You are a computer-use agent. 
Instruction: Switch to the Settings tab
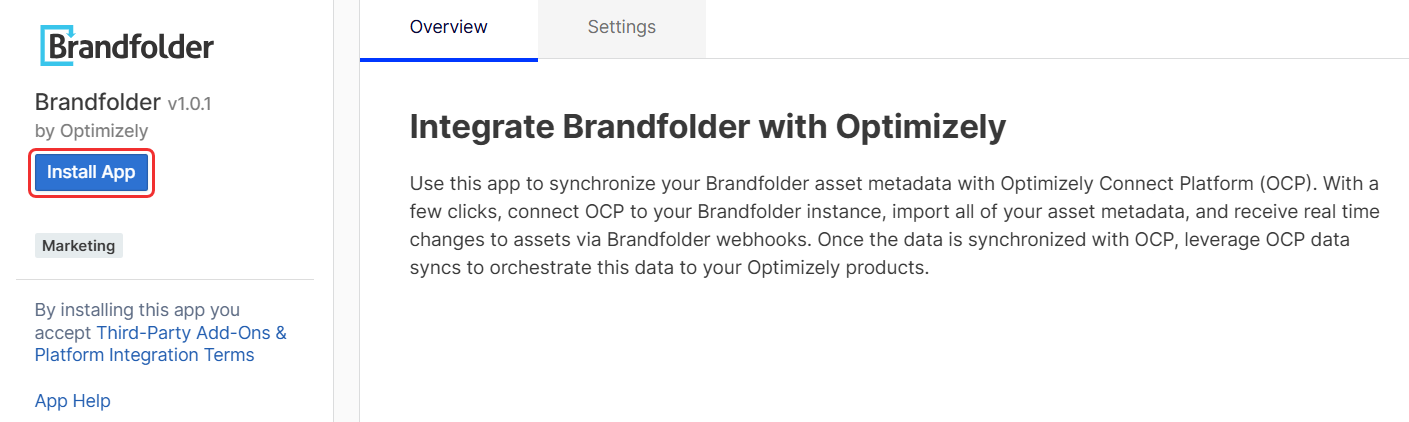(x=621, y=27)
